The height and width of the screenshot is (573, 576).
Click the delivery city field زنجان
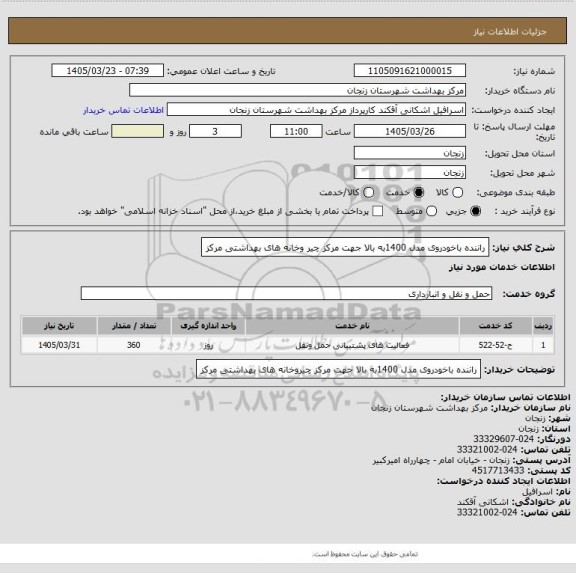410,173
